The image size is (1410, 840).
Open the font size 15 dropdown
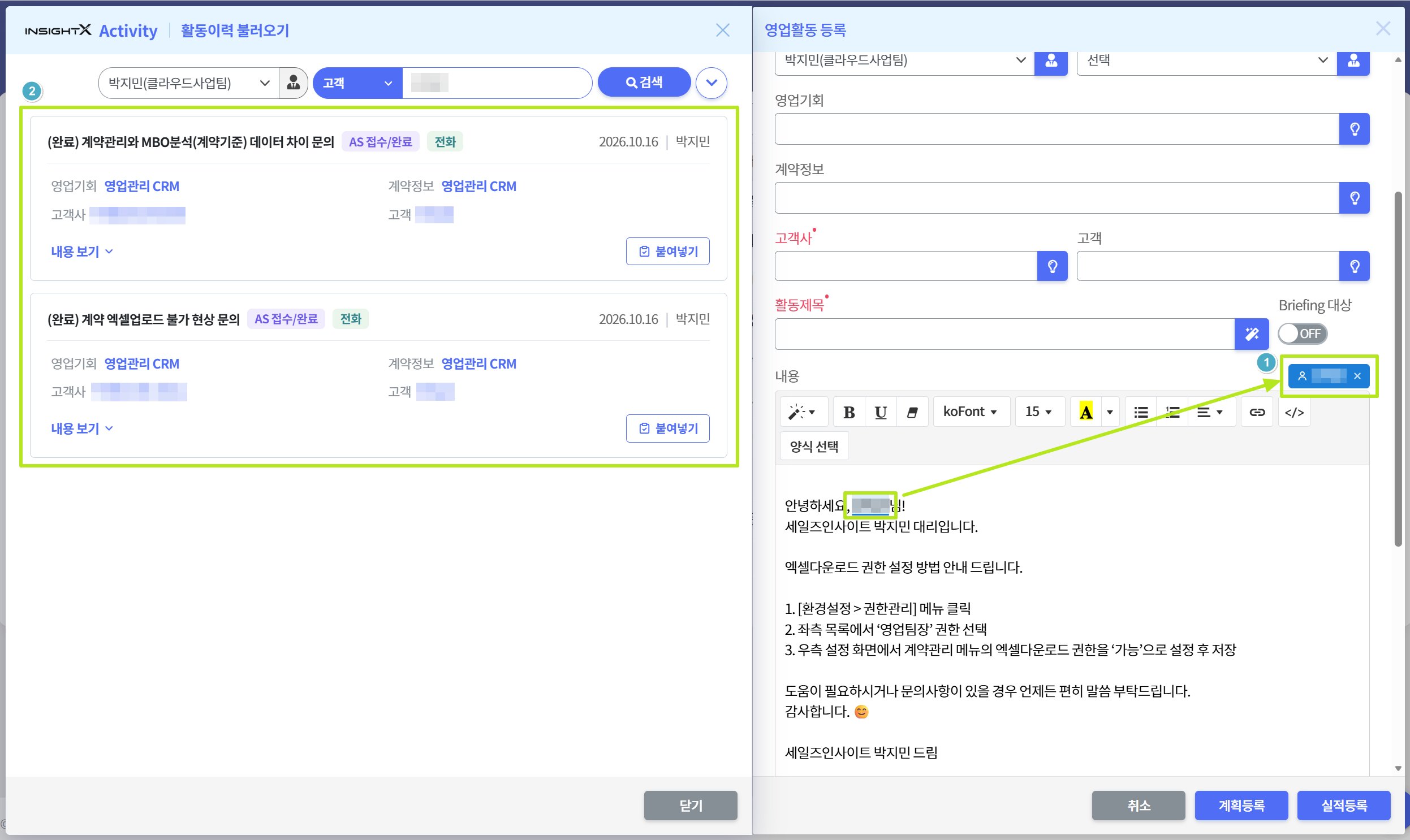(x=1039, y=412)
